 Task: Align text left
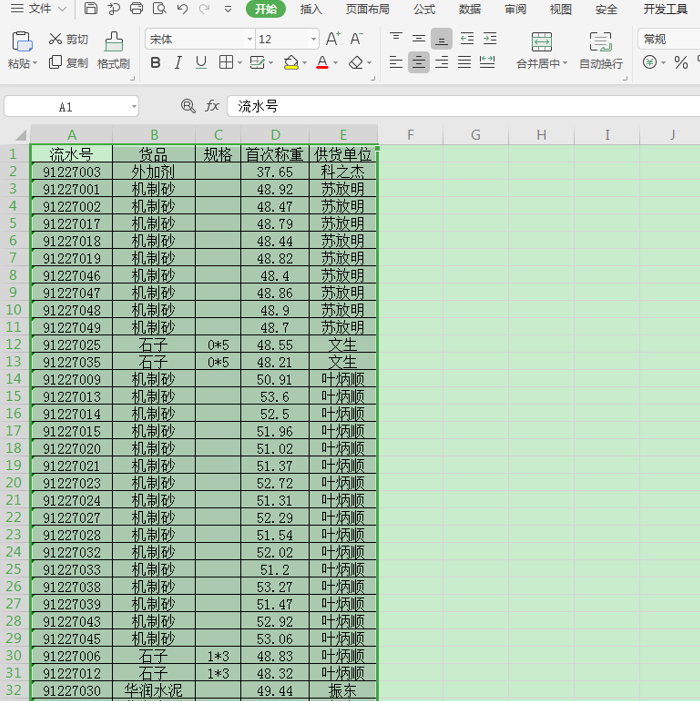396,62
